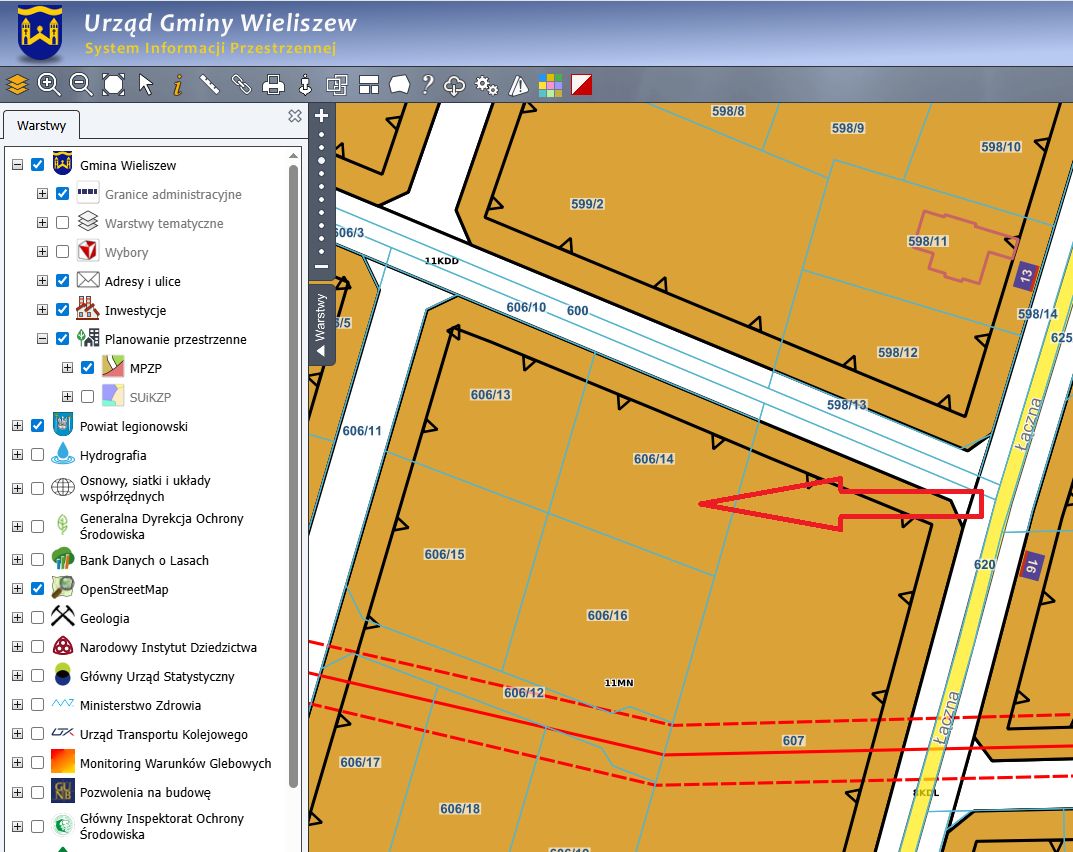This screenshot has width=1073, height=852.
Task: Activate the information identify tool
Action: (x=177, y=85)
